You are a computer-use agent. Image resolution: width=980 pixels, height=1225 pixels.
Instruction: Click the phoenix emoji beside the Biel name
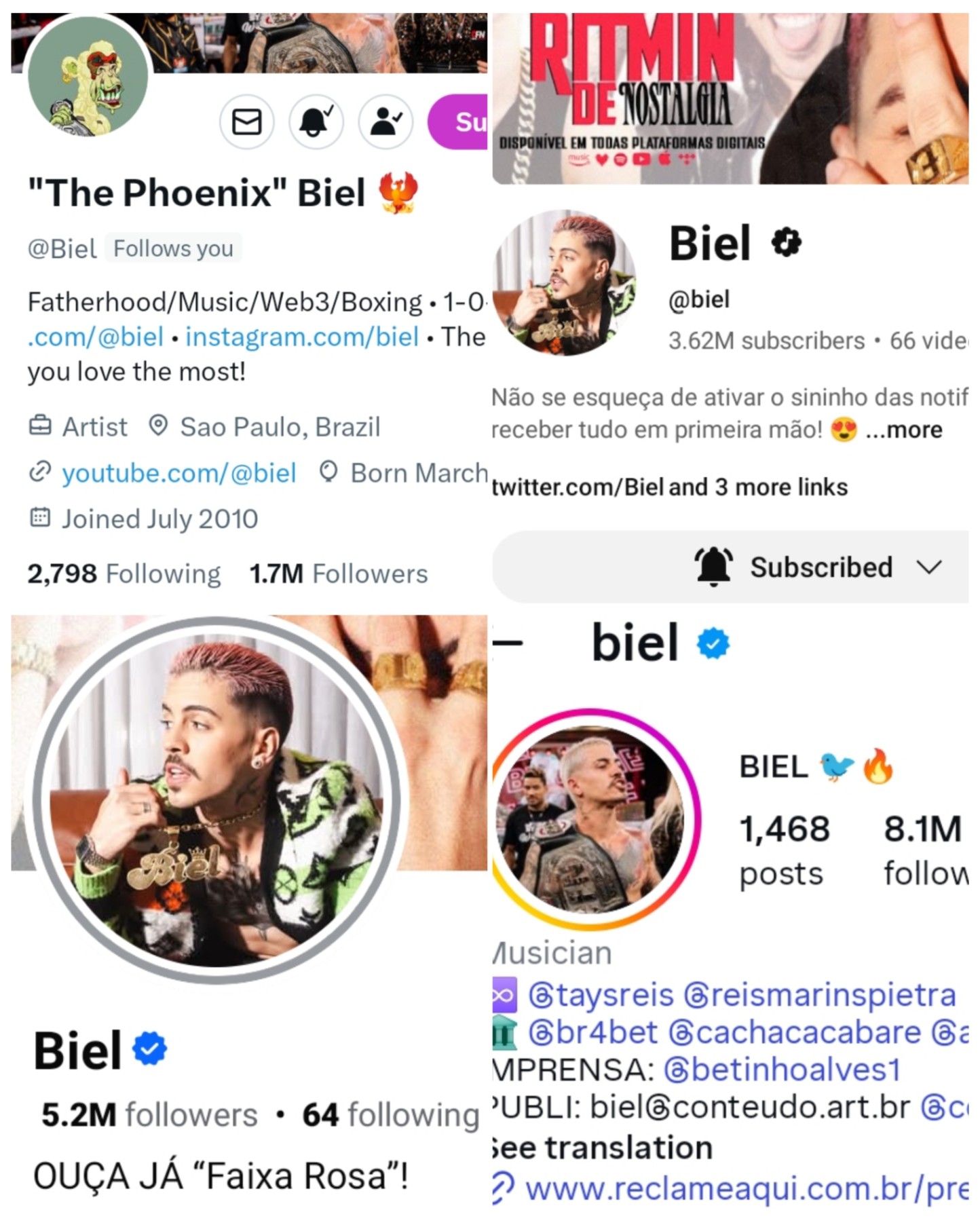point(398,193)
